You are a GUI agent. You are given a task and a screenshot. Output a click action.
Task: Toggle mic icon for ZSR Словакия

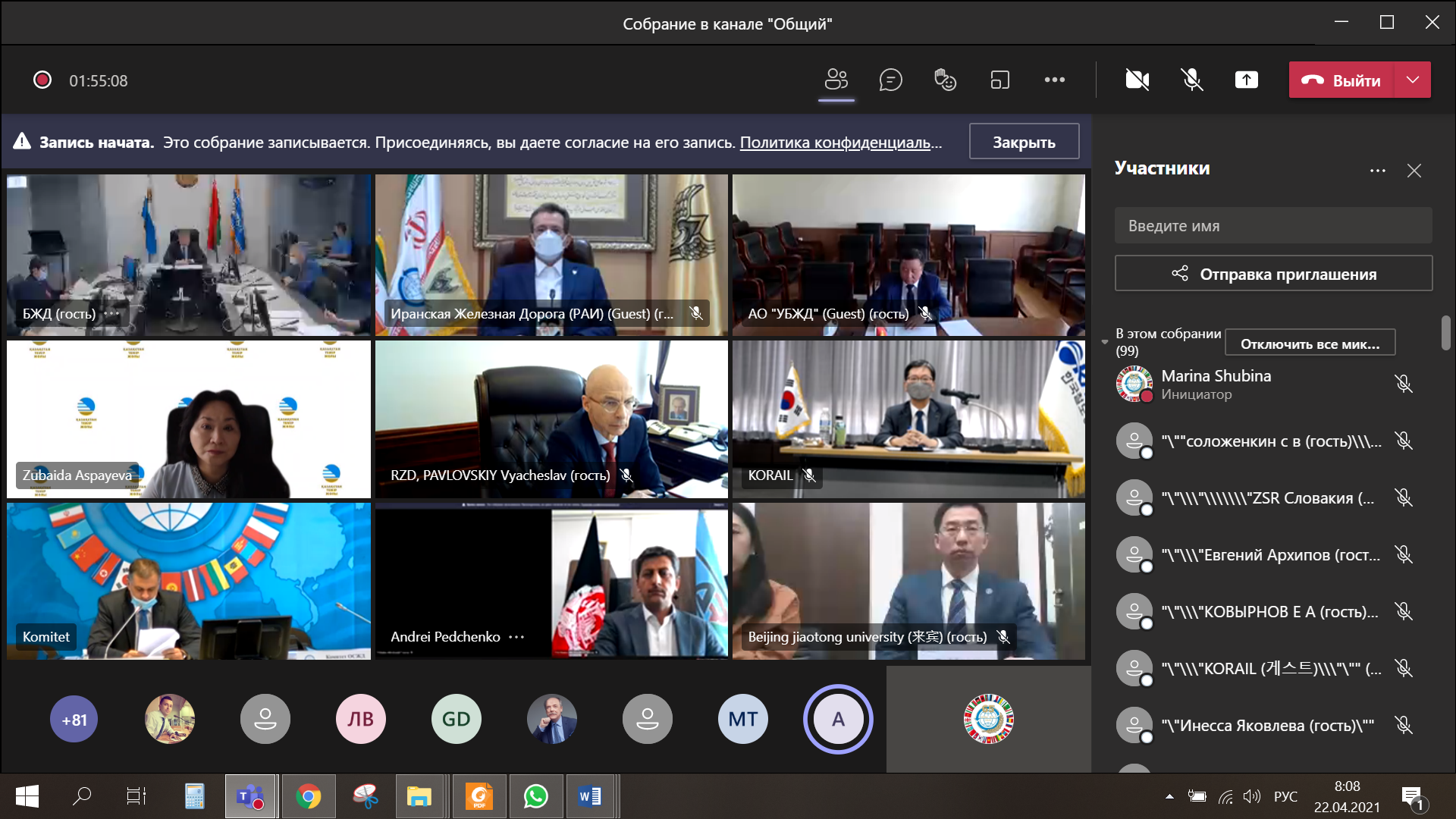tap(1404, 497)
